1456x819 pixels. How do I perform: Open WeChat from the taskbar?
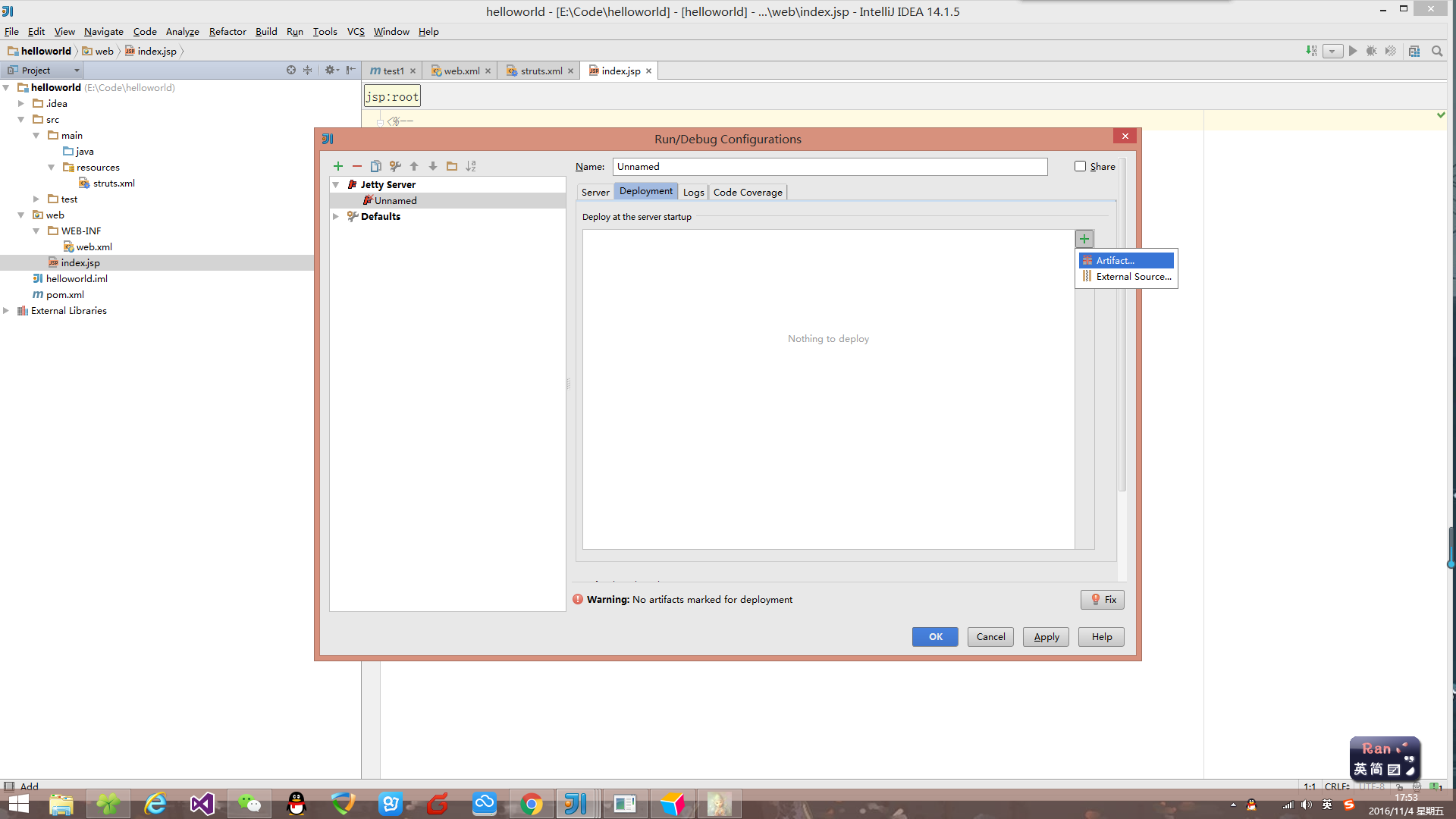click(249, 804)
